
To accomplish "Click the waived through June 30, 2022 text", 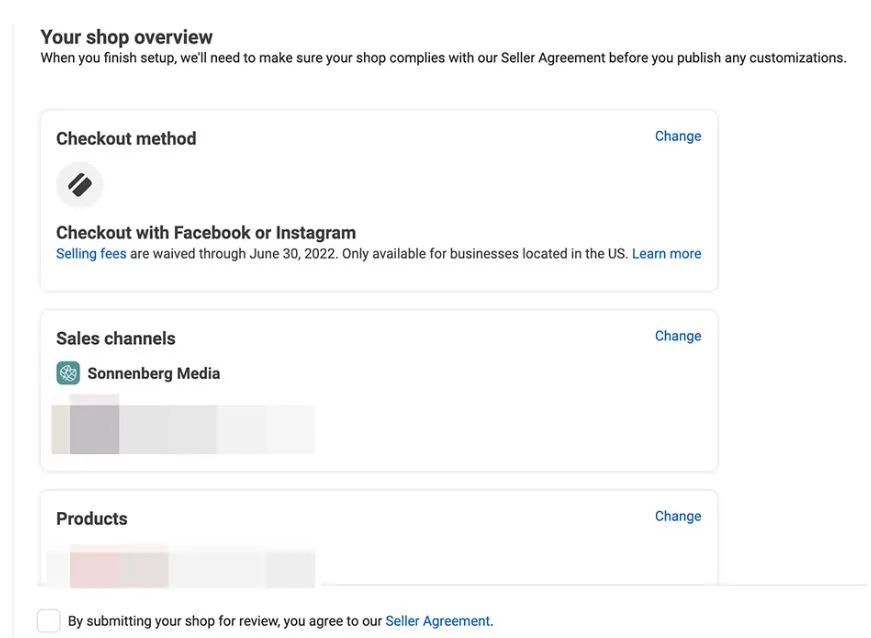I will click(x=234, y=254).
